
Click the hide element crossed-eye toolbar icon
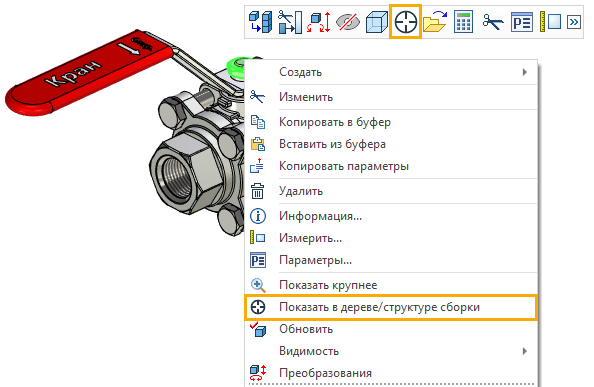[348, 22]
